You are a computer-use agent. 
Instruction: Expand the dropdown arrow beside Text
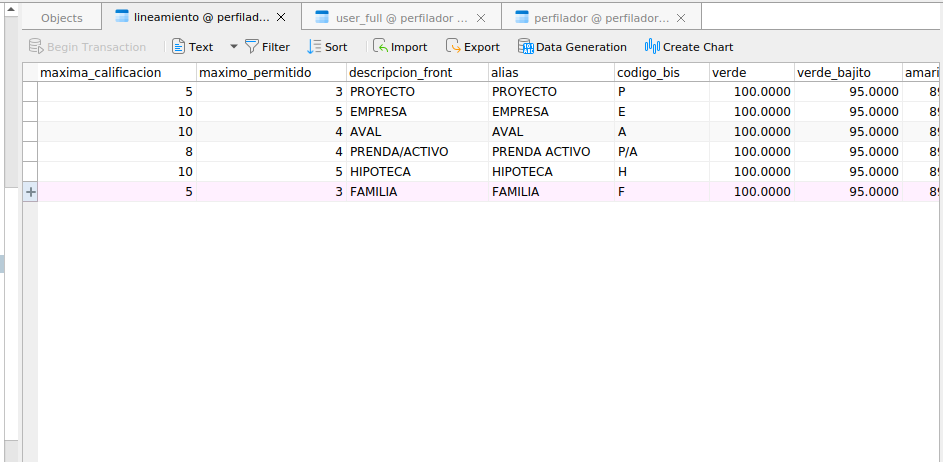coord(234,47)
